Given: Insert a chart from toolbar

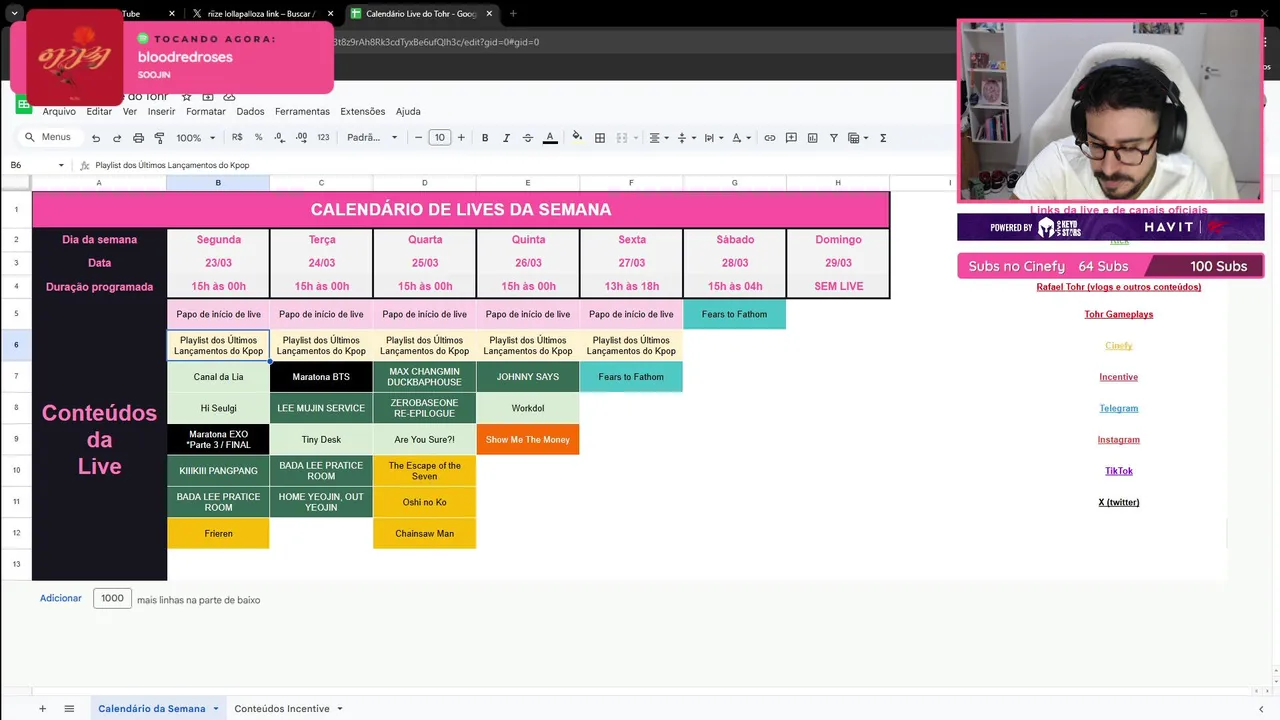Looking at the screenshot, I should [x=812, y=138].
